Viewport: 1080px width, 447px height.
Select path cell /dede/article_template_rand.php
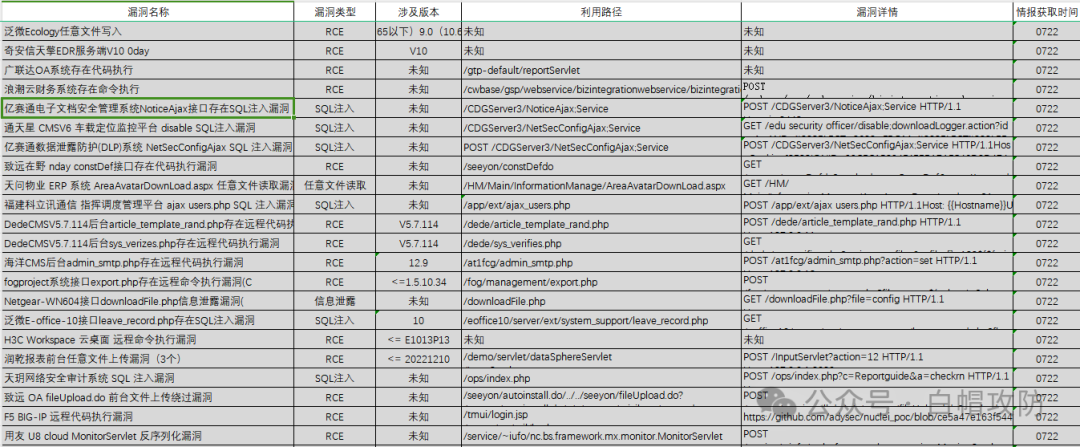(601, 225)
